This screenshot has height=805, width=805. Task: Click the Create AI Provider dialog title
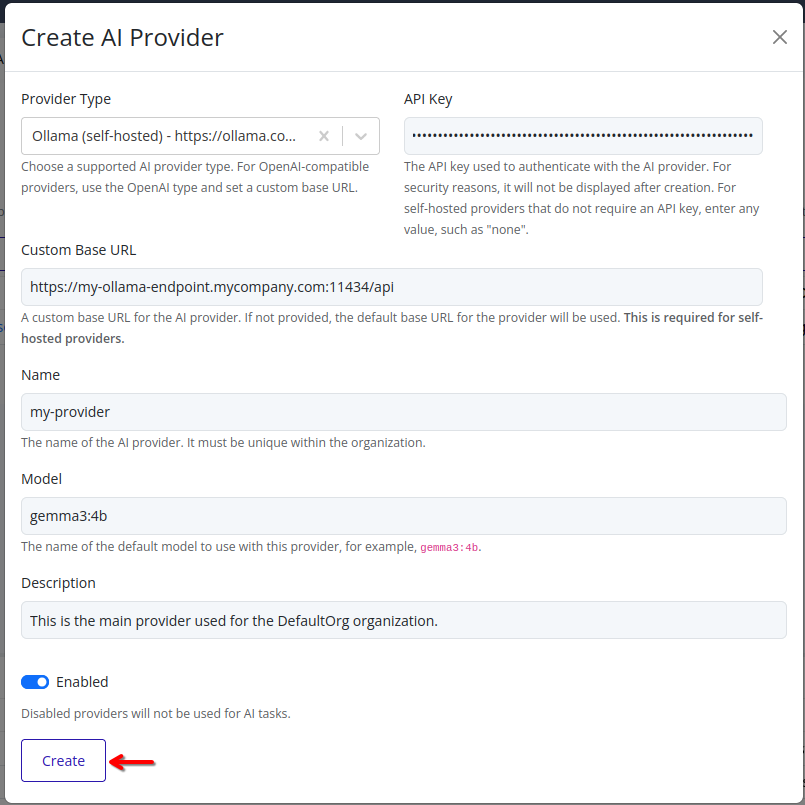pos(122,37)
